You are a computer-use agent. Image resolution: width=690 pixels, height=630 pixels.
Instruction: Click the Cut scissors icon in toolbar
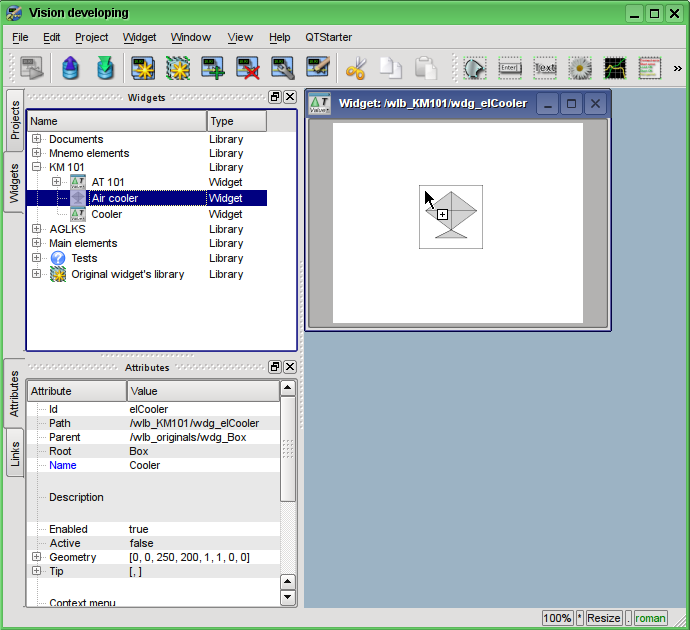click(355, 68)
